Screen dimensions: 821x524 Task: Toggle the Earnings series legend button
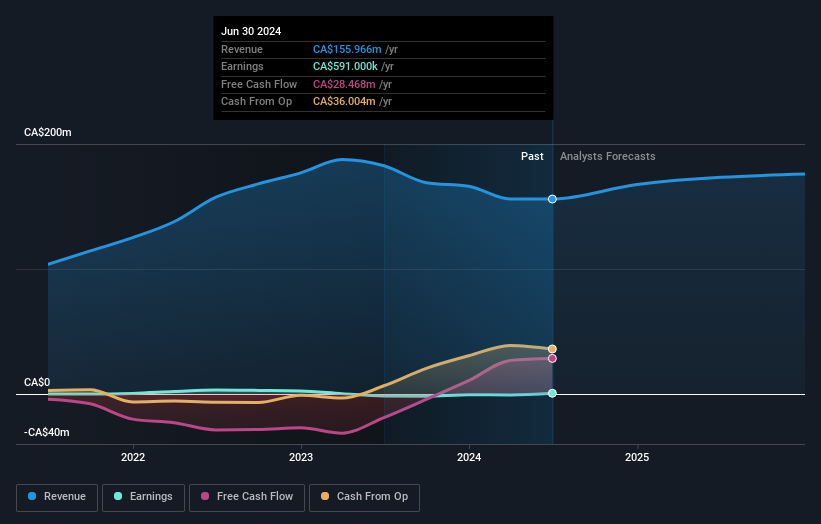coord(143,497)
